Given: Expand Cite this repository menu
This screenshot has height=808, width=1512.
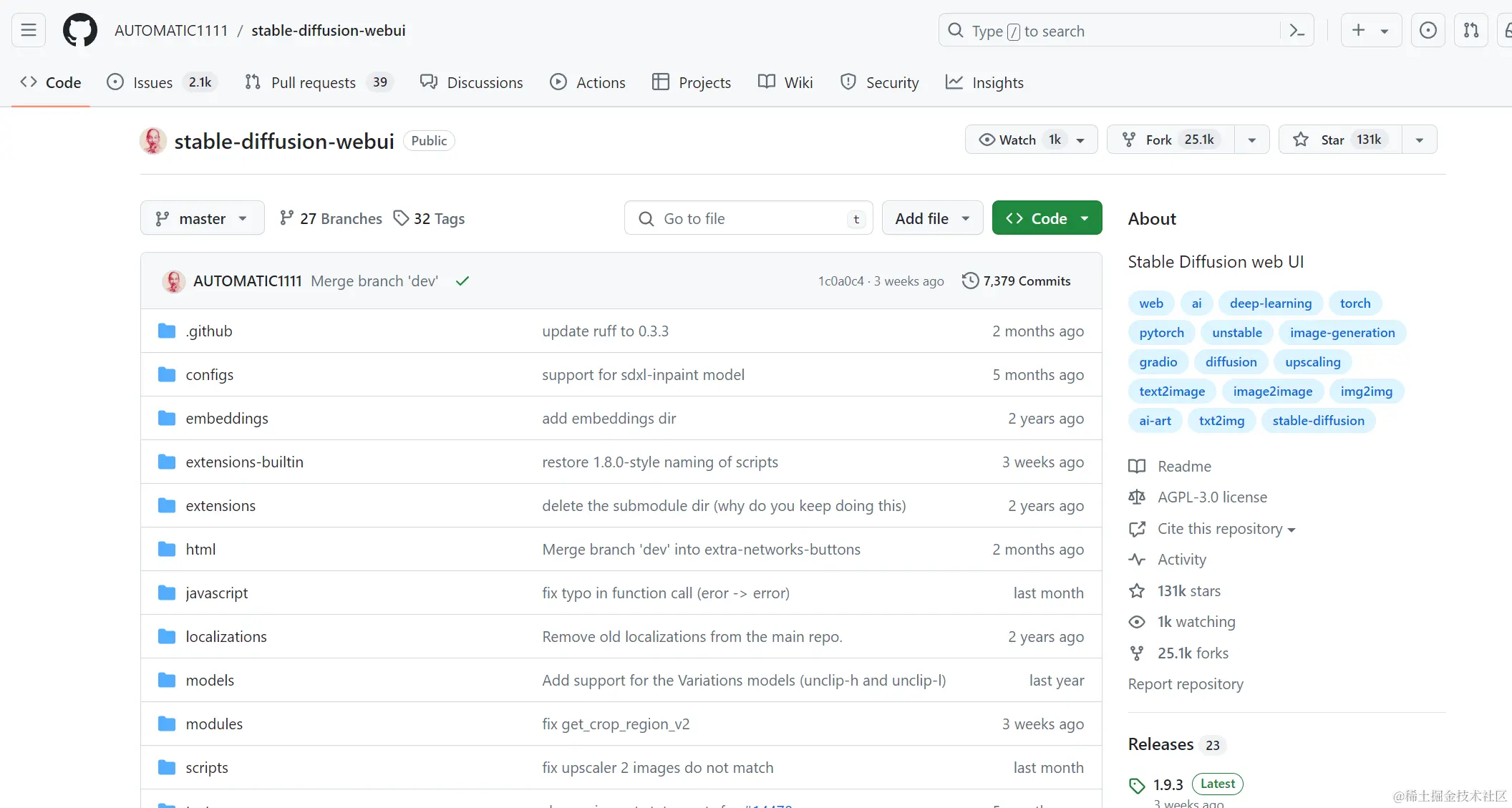Looking at the screenshot, I should click(x=1226, y=529).
